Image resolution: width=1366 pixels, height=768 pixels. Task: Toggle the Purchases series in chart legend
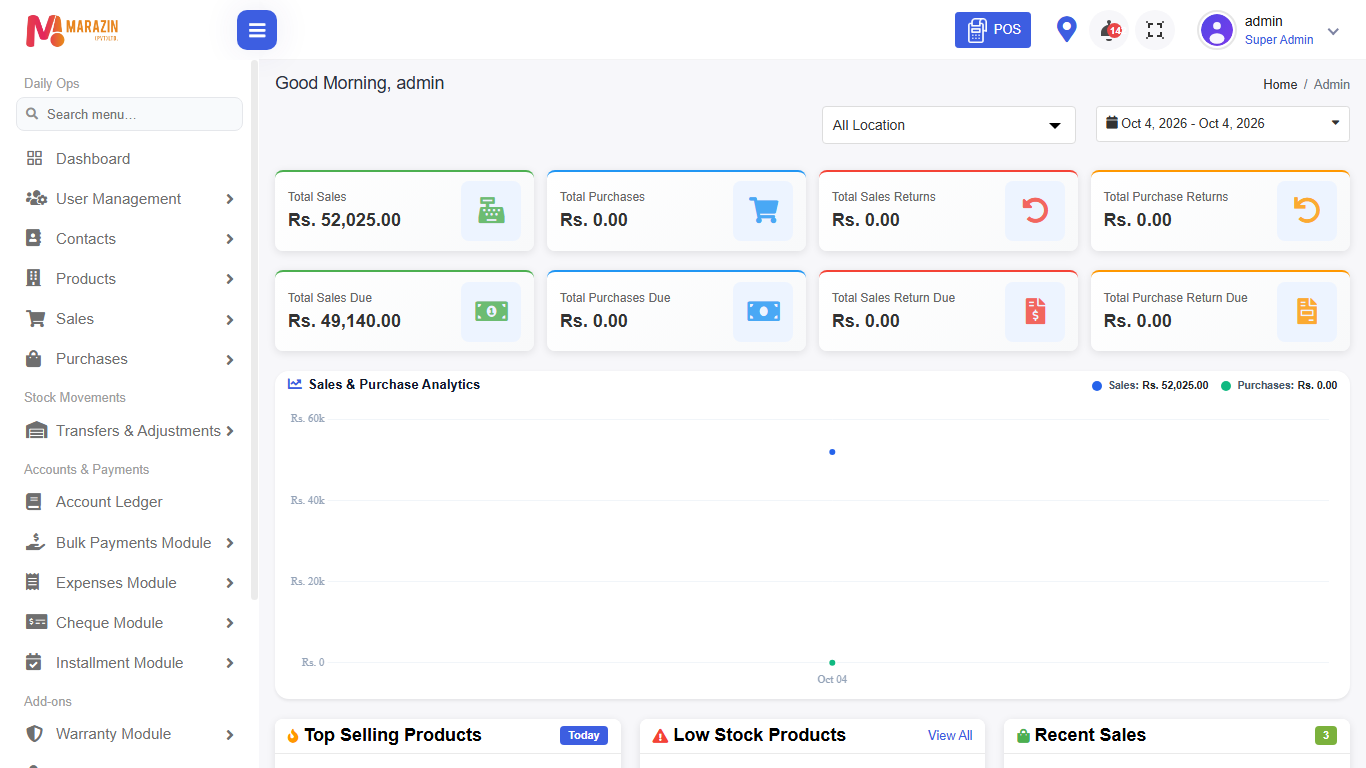tap(1279, 385)
